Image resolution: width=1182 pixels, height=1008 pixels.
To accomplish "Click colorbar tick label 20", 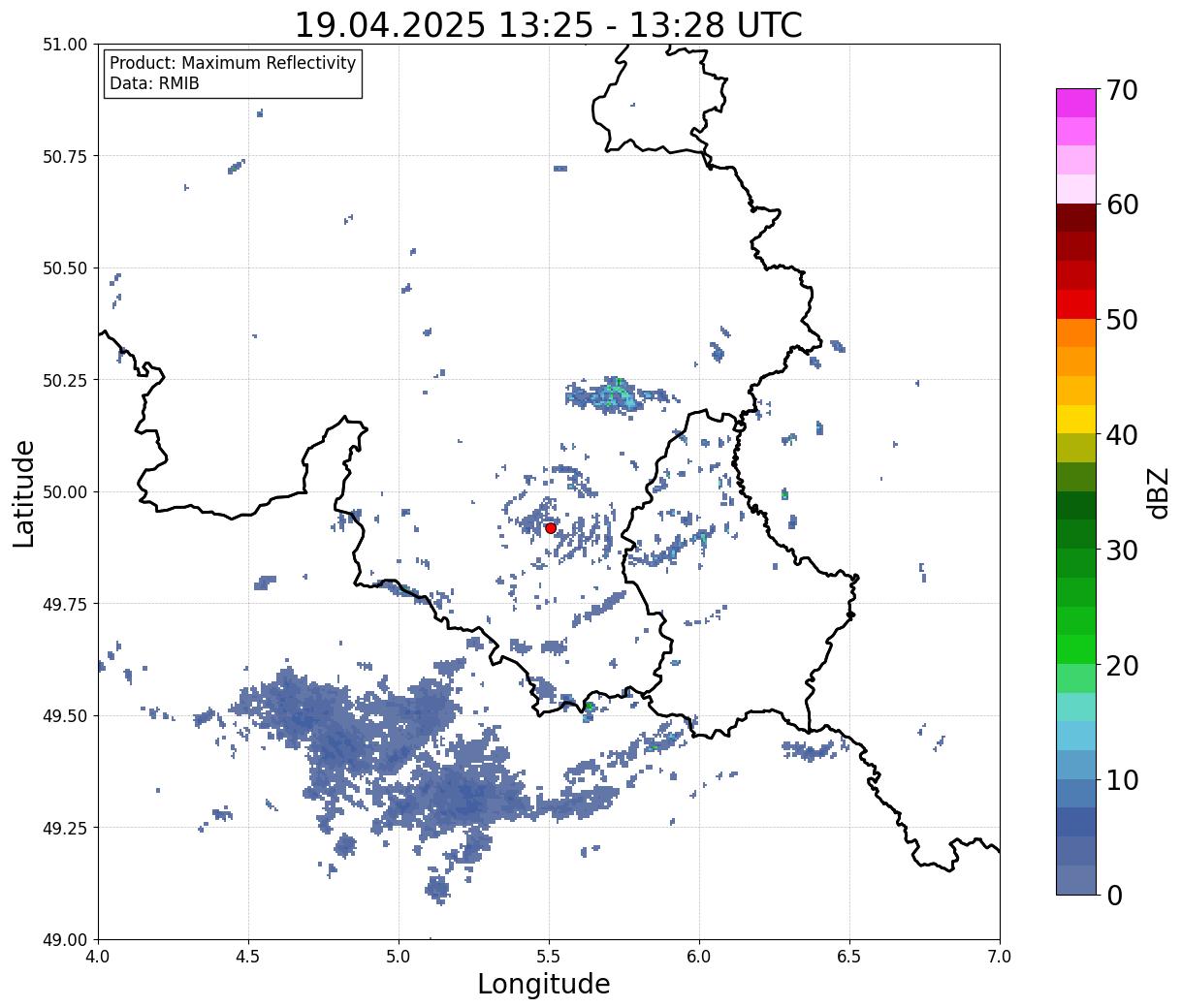I will (x=1121, y=666).
